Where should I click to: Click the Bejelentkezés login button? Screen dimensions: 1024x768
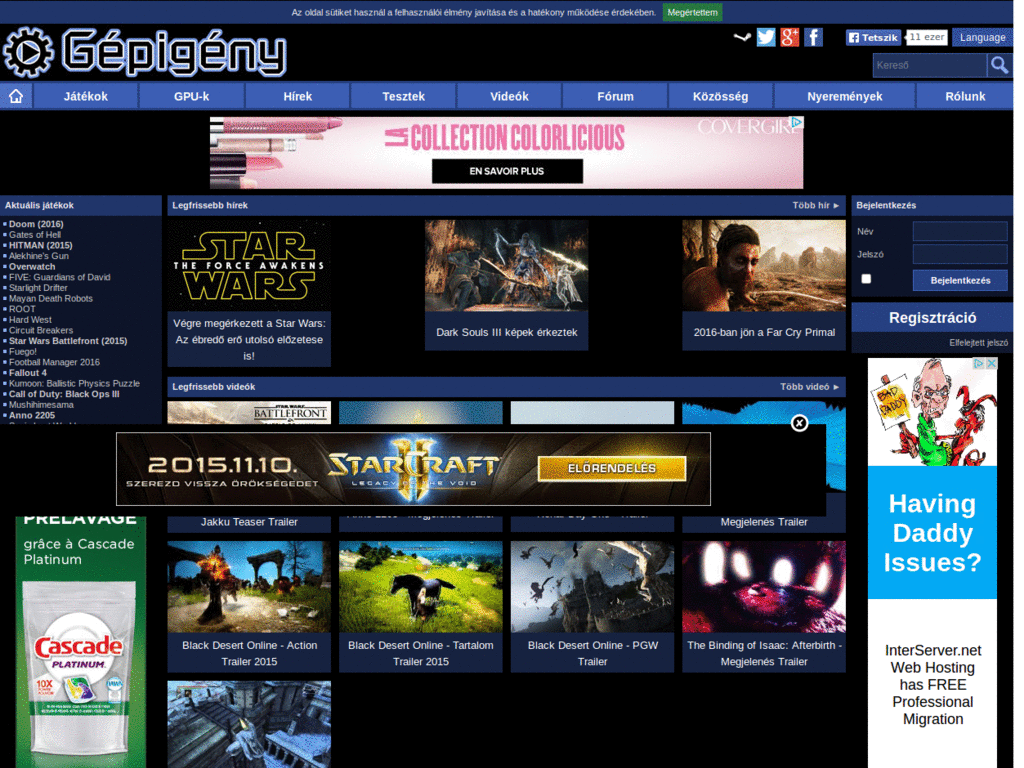pos(960,280)
